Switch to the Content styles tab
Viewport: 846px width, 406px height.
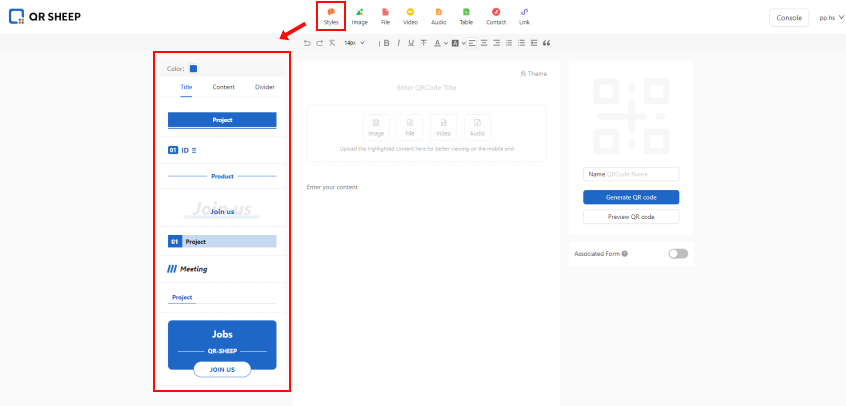[223, 87]
